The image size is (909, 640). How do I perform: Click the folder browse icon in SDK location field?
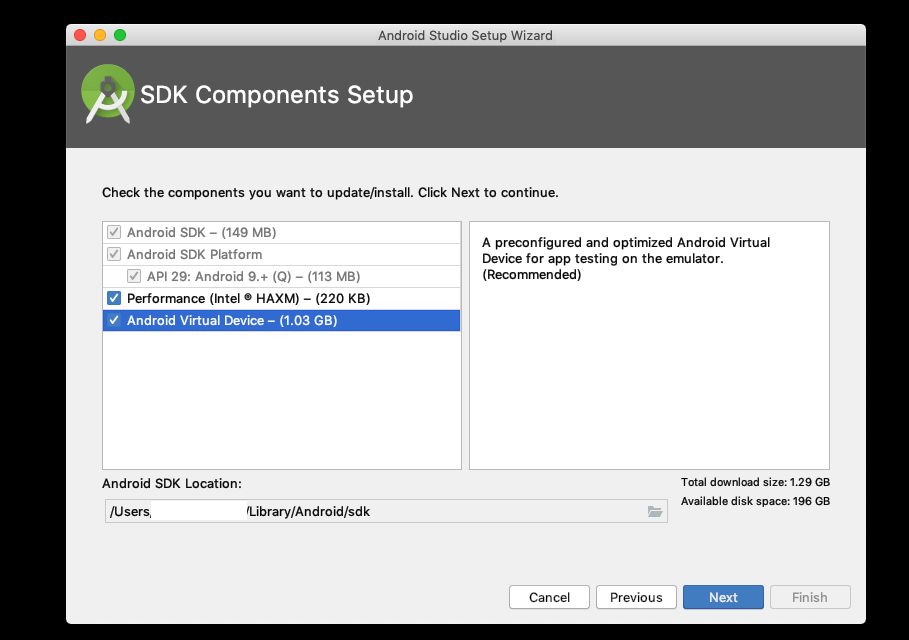point(655,511)
